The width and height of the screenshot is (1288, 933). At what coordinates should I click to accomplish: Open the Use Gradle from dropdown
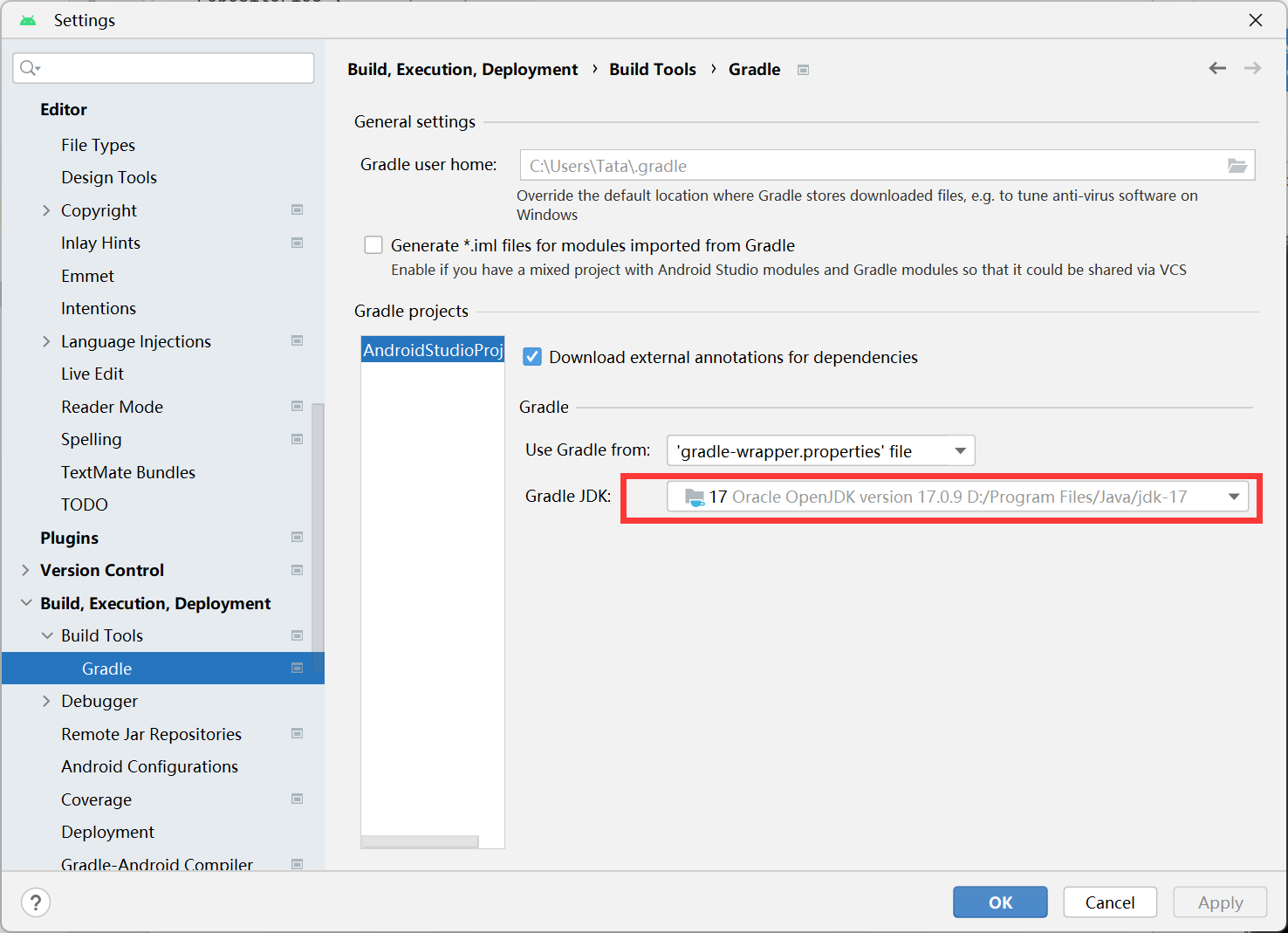click(x=820, y=450)
